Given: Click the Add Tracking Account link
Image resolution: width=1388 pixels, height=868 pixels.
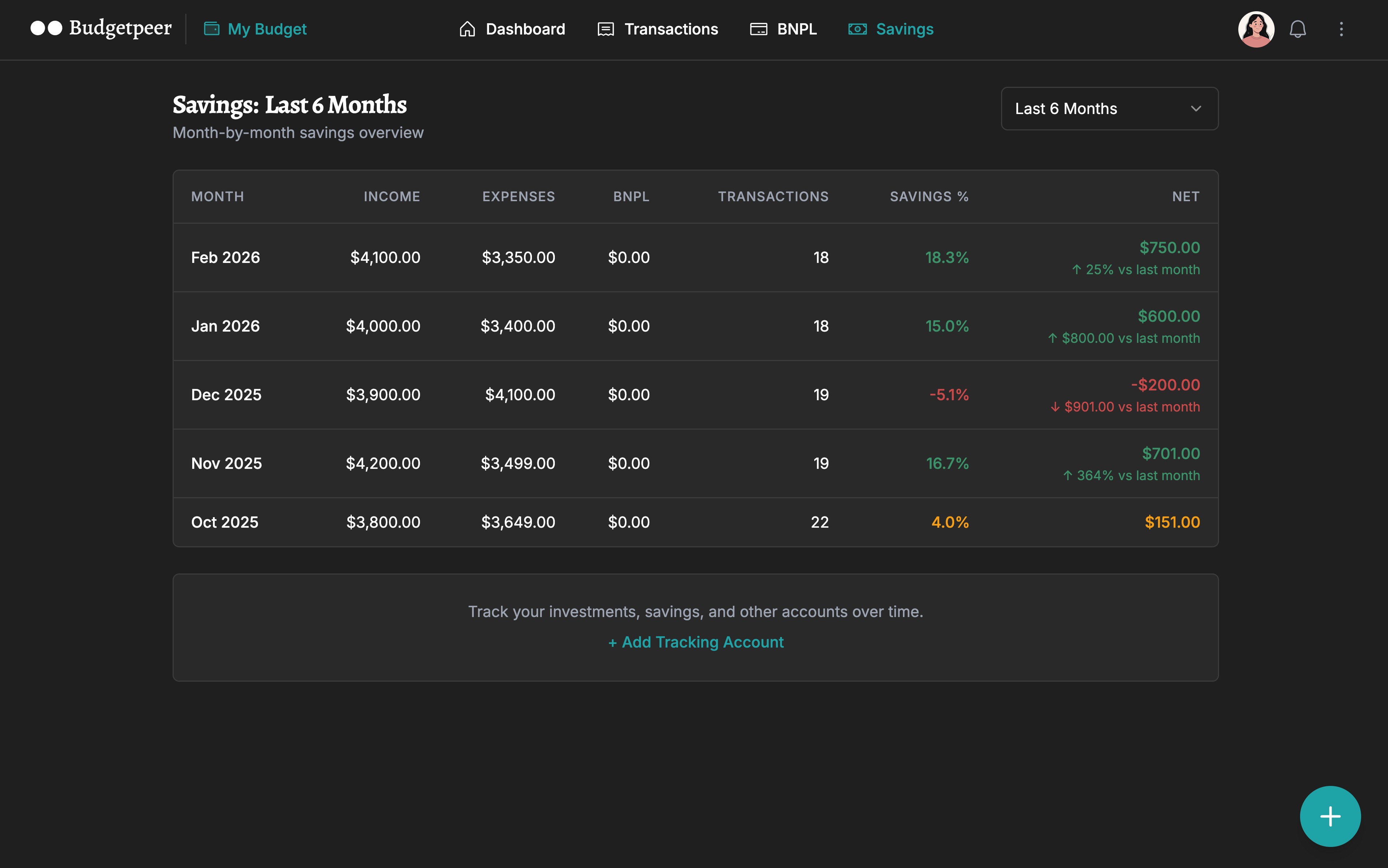Looking at the screenshot, I should tap(695, 642).
